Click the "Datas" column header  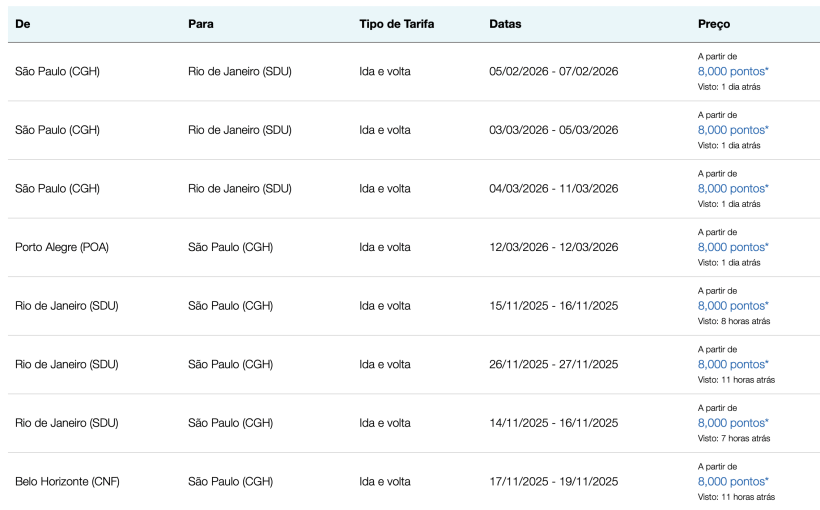(x=505, y=23)
